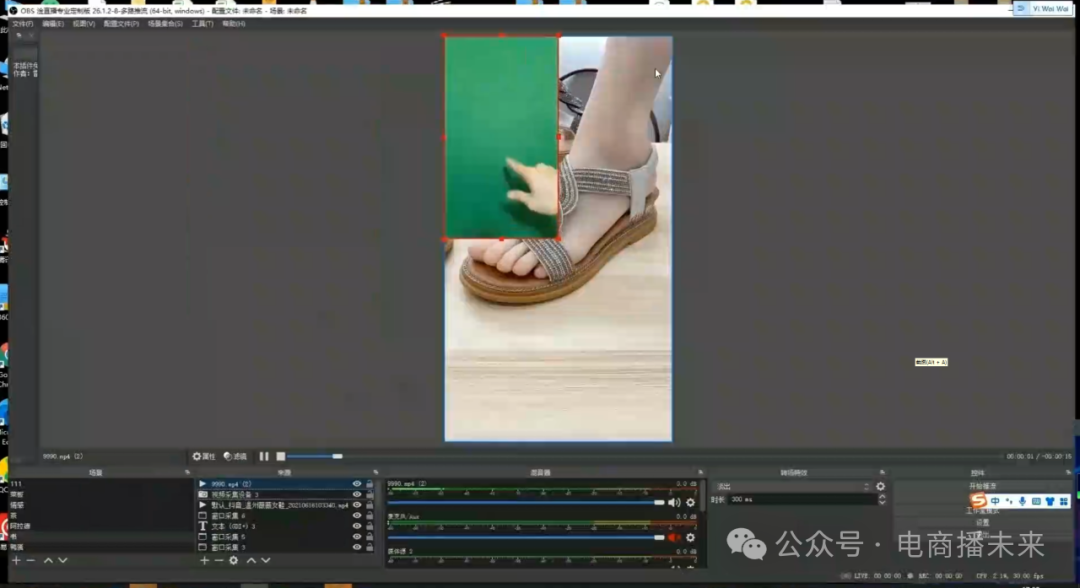Pause the media source playback

click(264, 456)
